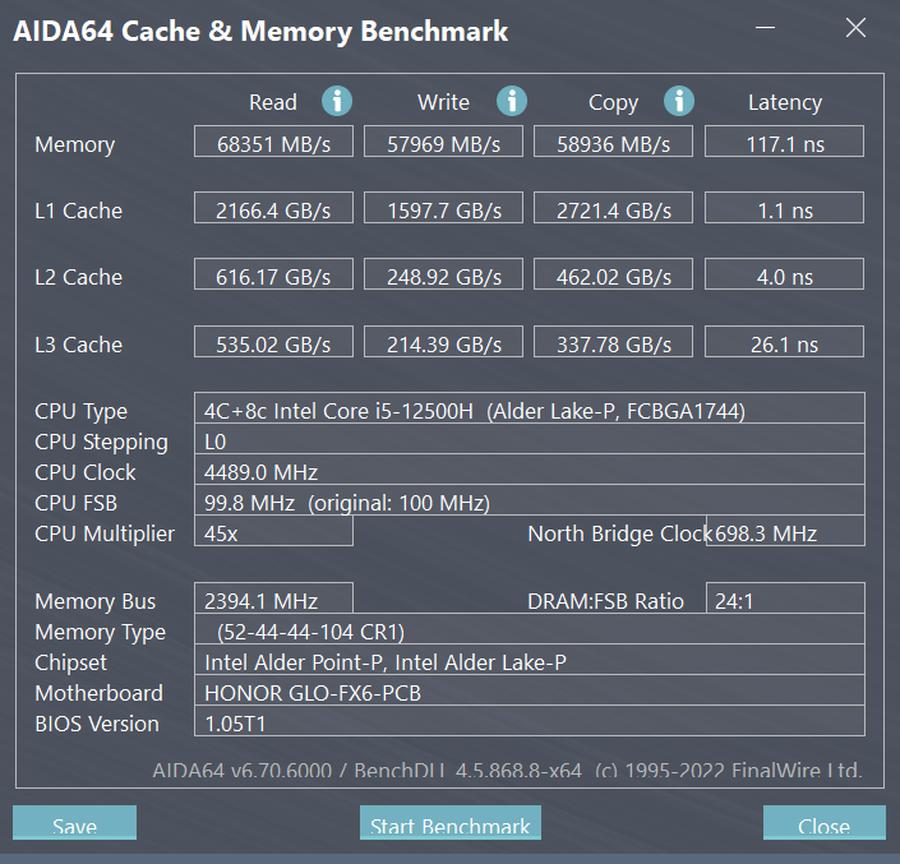Click the Memory Read result field
Screen dimensions: 900x864
point(273,141)
